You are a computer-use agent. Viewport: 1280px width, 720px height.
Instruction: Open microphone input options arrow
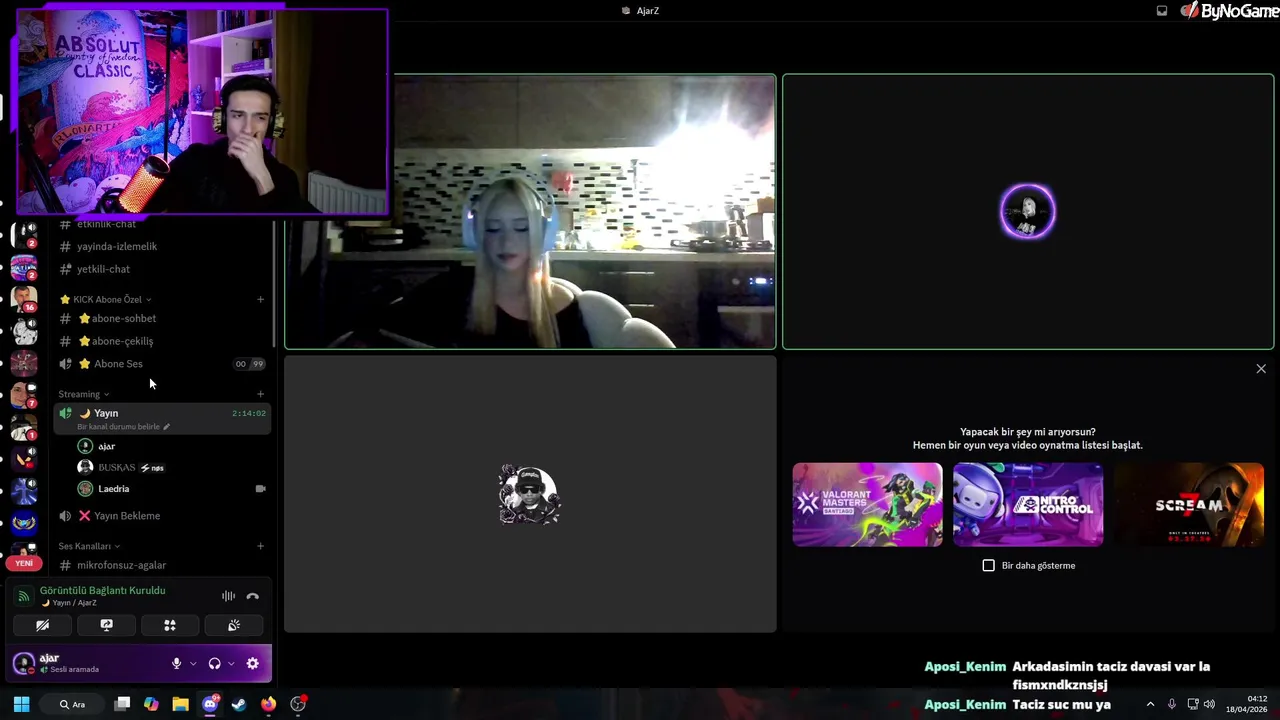click(x=193, y=664)
